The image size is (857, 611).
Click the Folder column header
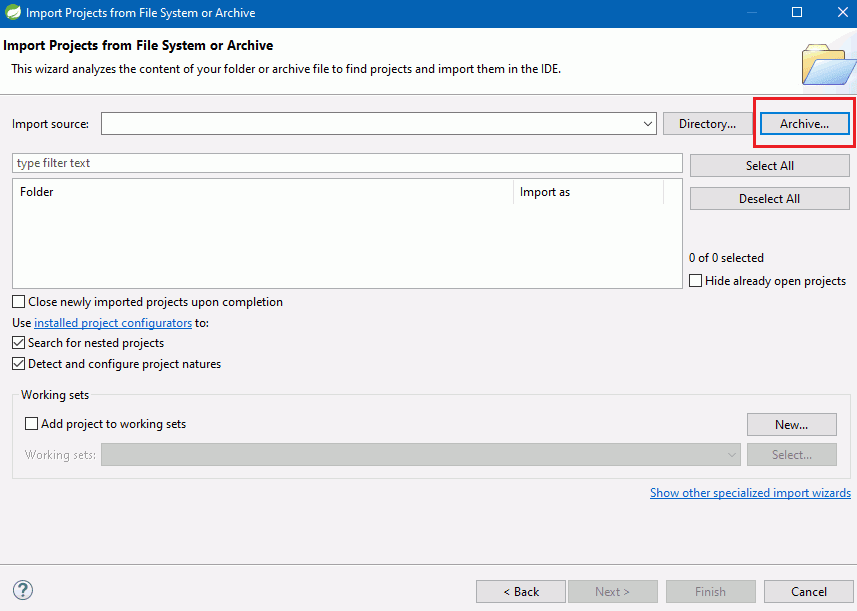[262, 192]
